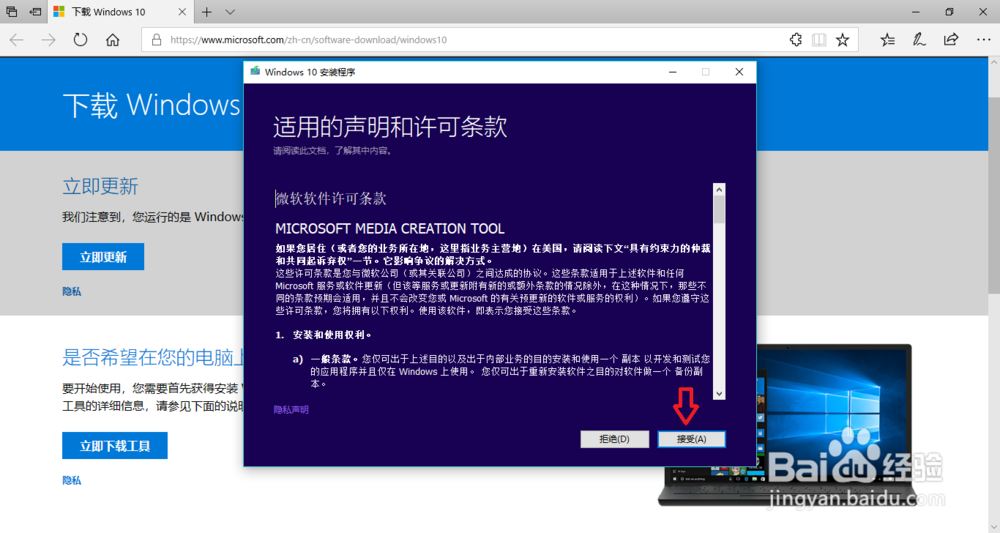Click the Edge back arrow
This screenshot has height=533, width=1000.
pos(17,40)
